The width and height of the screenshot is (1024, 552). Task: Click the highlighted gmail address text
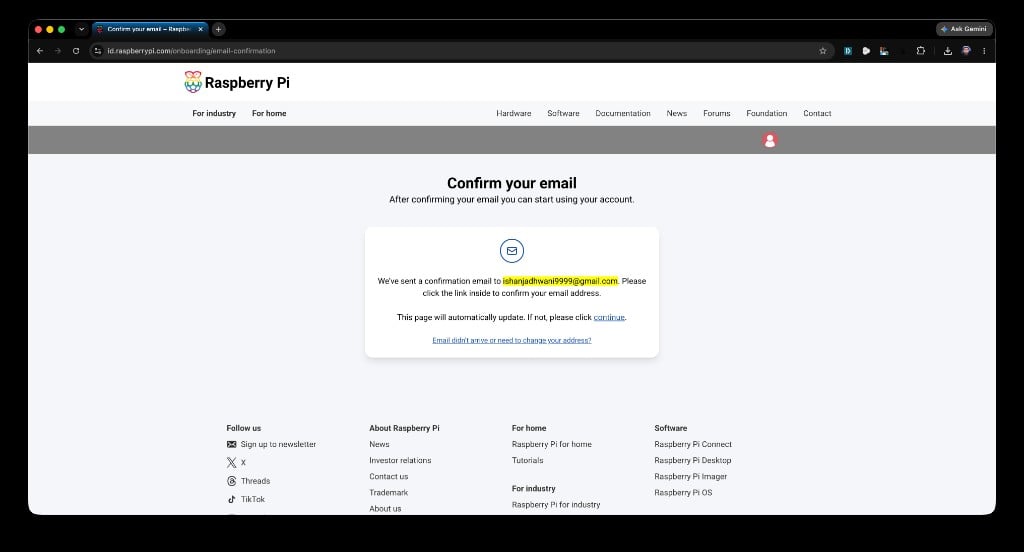point(560,281)
